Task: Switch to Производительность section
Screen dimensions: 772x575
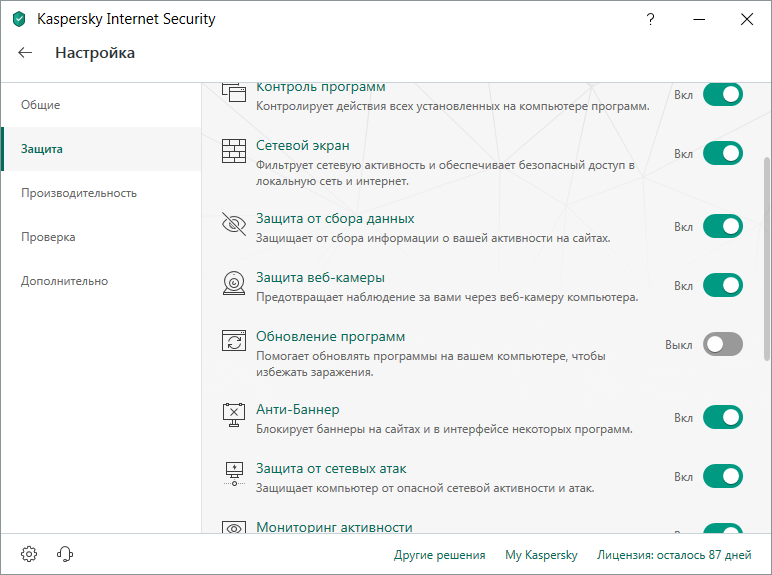Action: pos(101,193)
